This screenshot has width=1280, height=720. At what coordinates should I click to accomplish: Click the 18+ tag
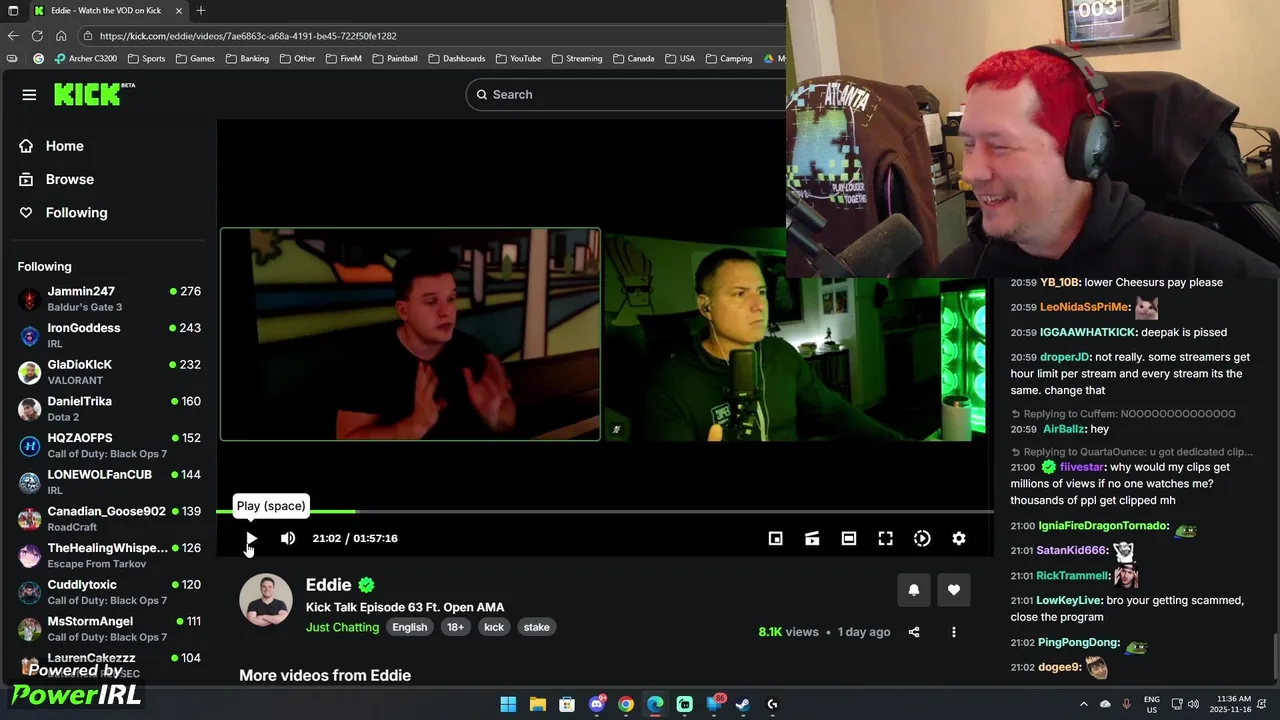tap(455, 627)
